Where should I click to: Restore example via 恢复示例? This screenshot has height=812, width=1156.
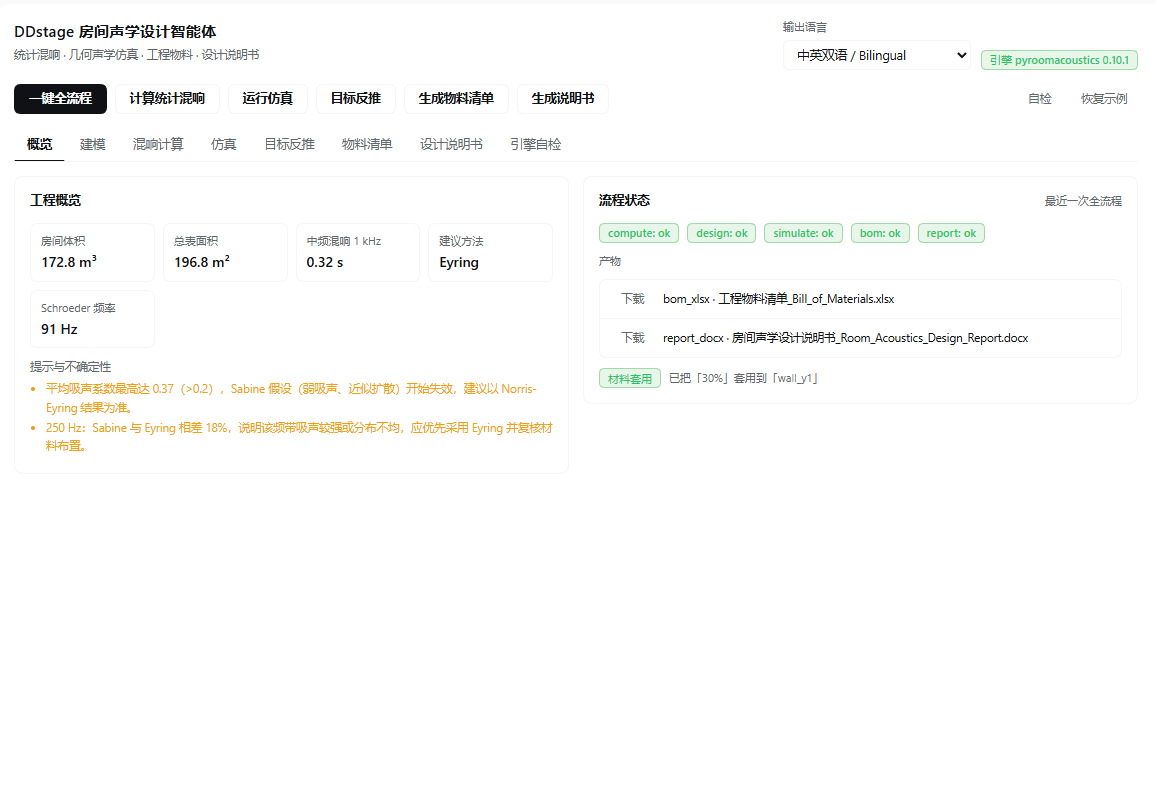click(x=1104, y=99)
